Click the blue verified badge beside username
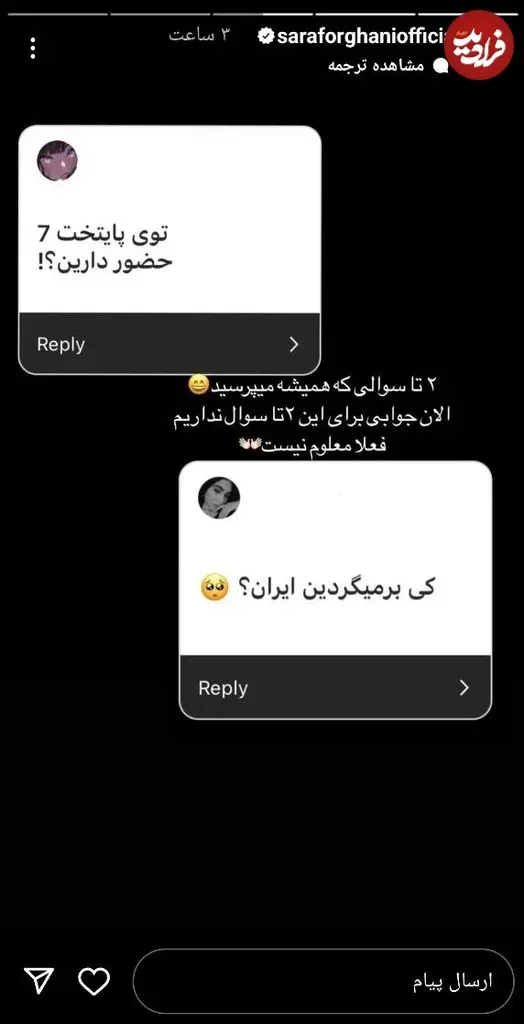The image size is (524, 1024). point(266,36)
